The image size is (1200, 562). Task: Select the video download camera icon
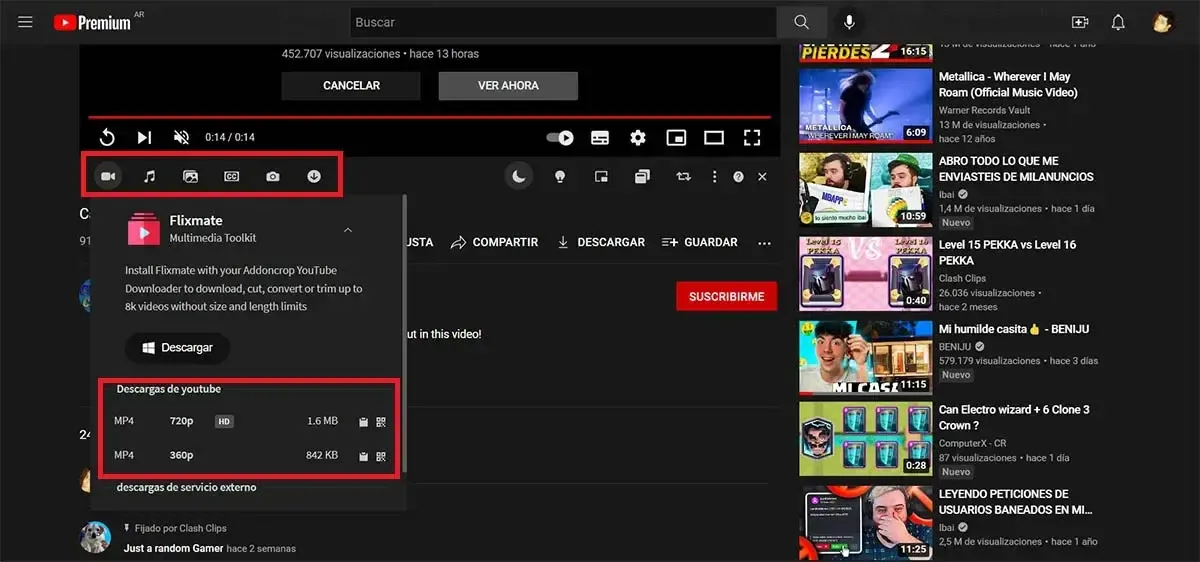[108, 176]
